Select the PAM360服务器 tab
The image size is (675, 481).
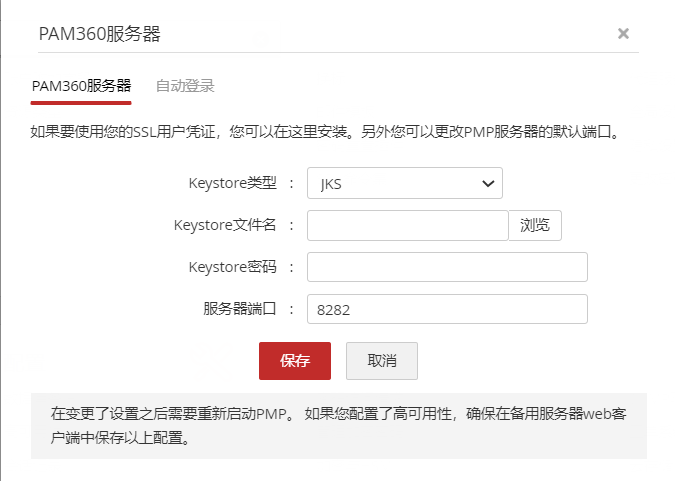point(81,86)
